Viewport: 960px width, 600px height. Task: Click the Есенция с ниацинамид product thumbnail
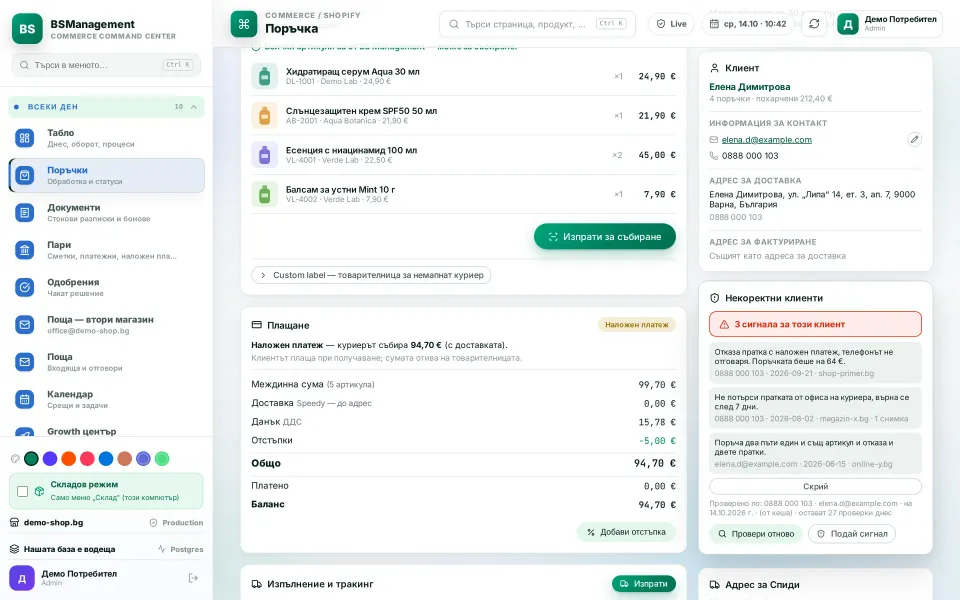(x=264, y=155)
